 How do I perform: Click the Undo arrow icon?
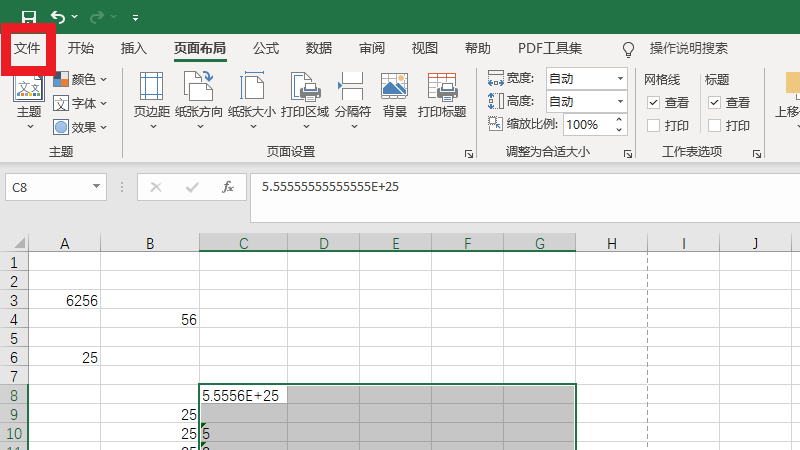(58, 17)
